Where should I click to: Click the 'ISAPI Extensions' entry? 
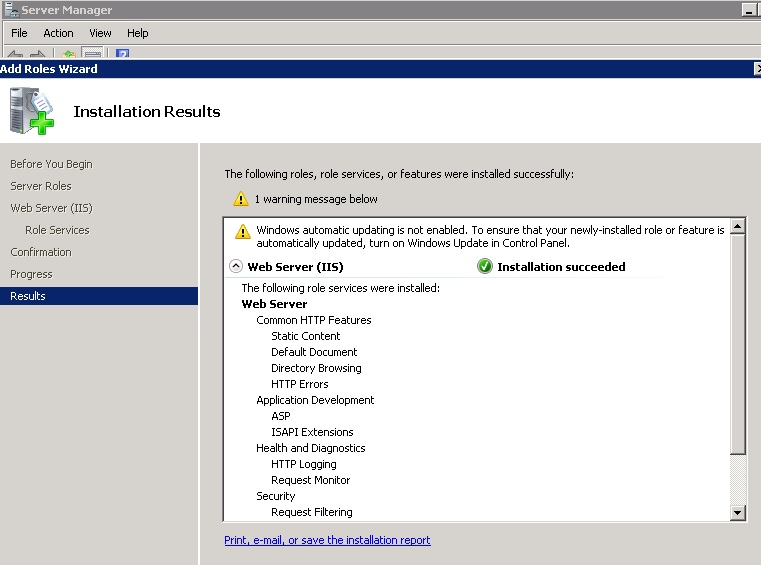click(x=312, y=432)
